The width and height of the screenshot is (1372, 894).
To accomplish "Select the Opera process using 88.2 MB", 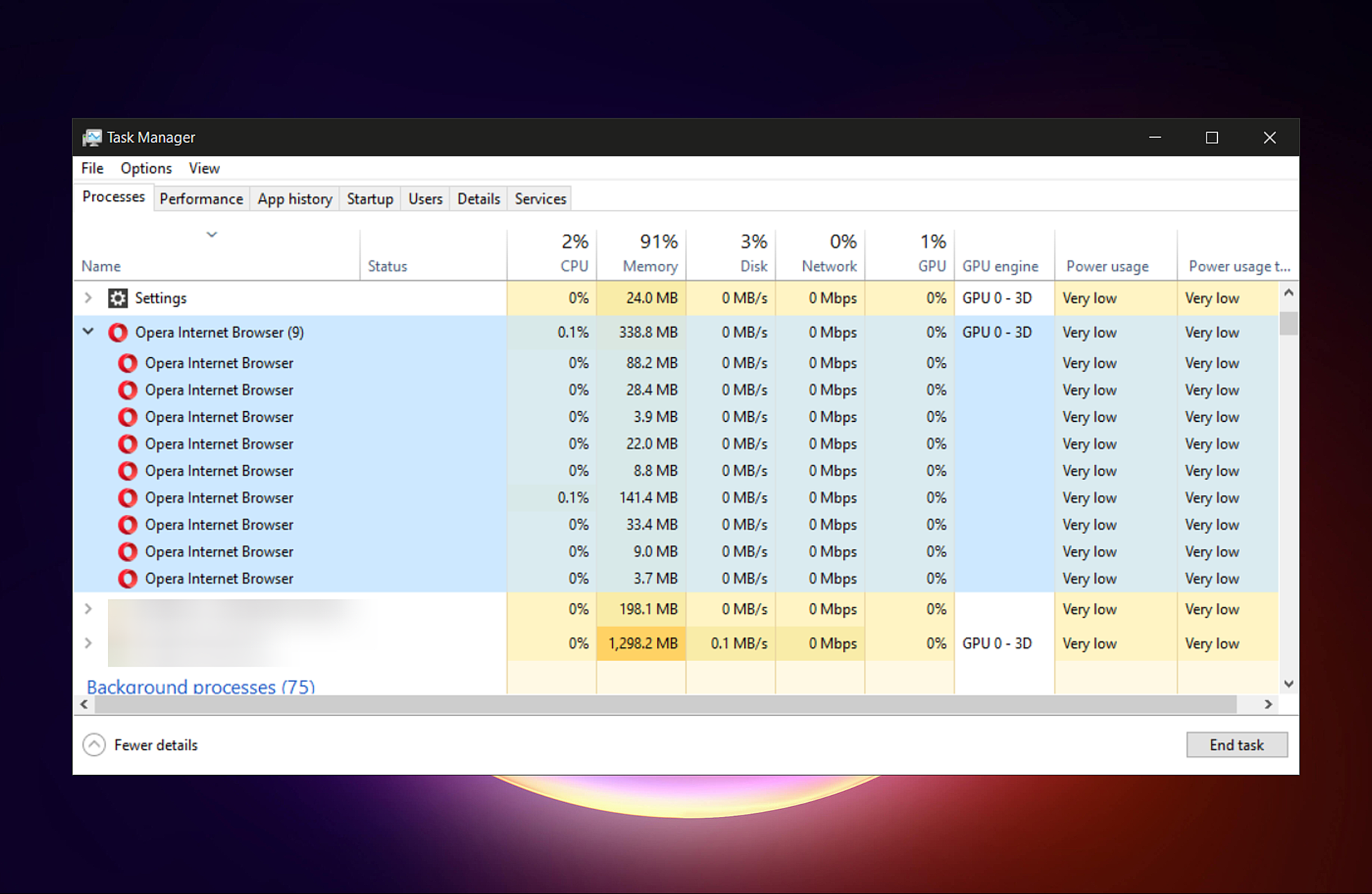I will [x=676, y=363].
